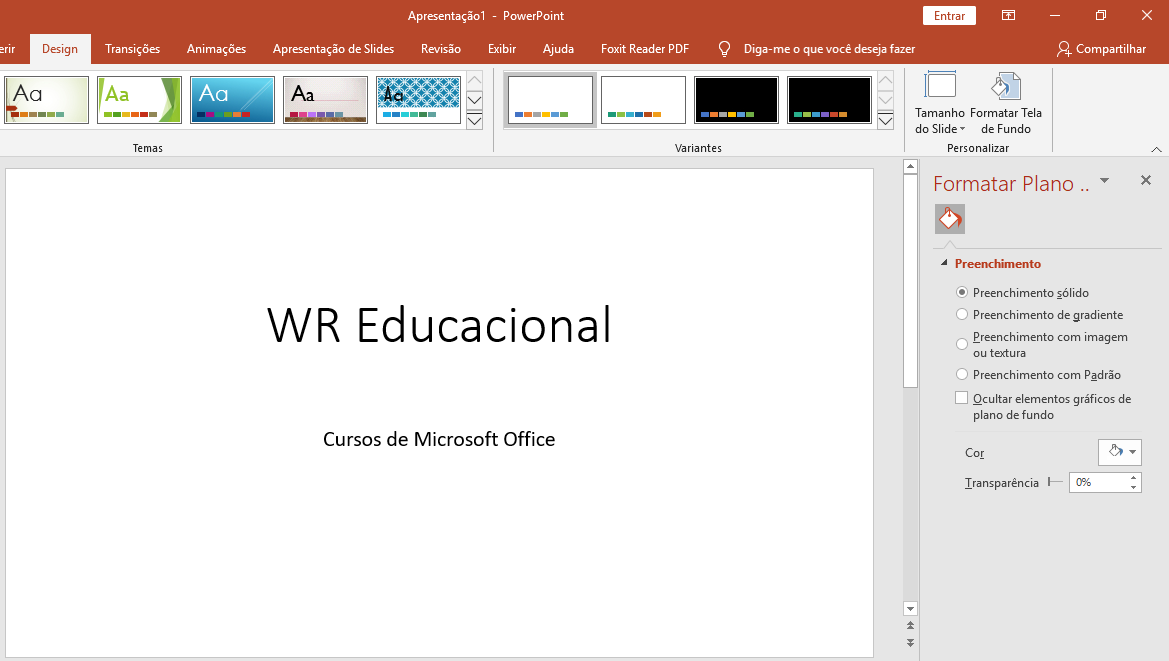Image resolution: width=1169 pixels, height=661 pixels.
Task: Switch to the Animações tab
Action: tap(216, 49)
